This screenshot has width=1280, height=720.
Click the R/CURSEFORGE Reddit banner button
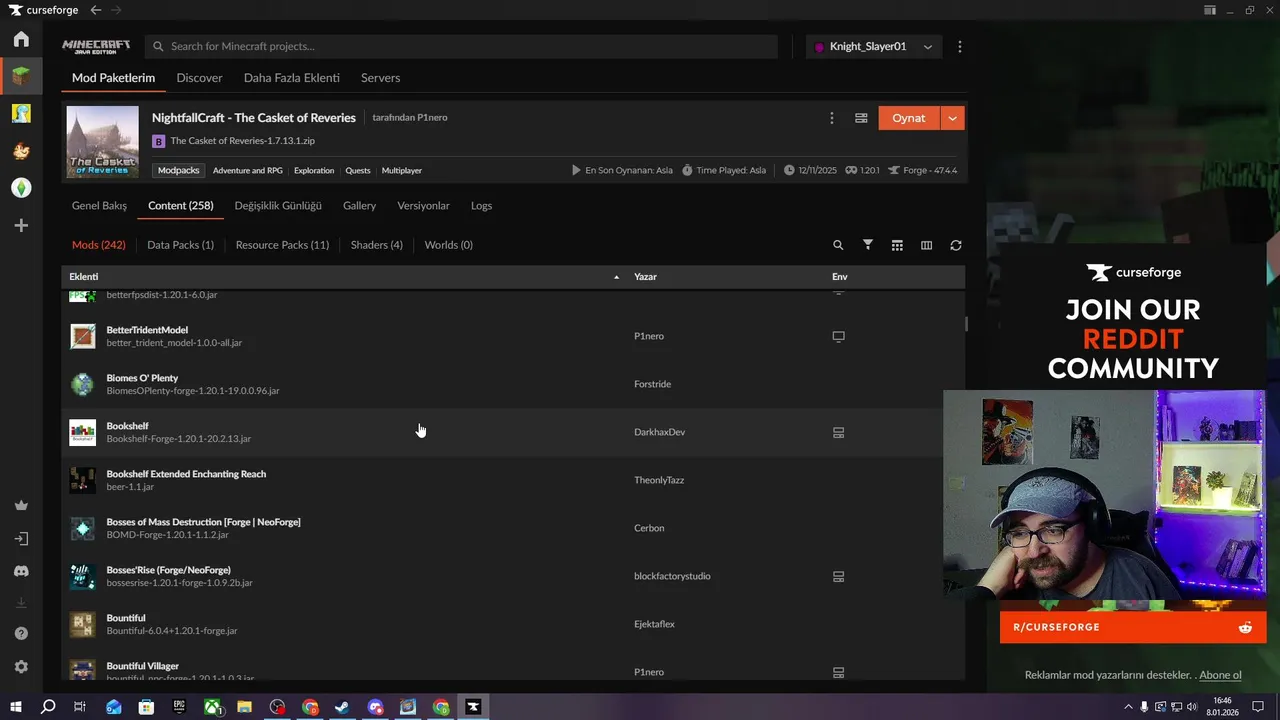pos(1132,627)
